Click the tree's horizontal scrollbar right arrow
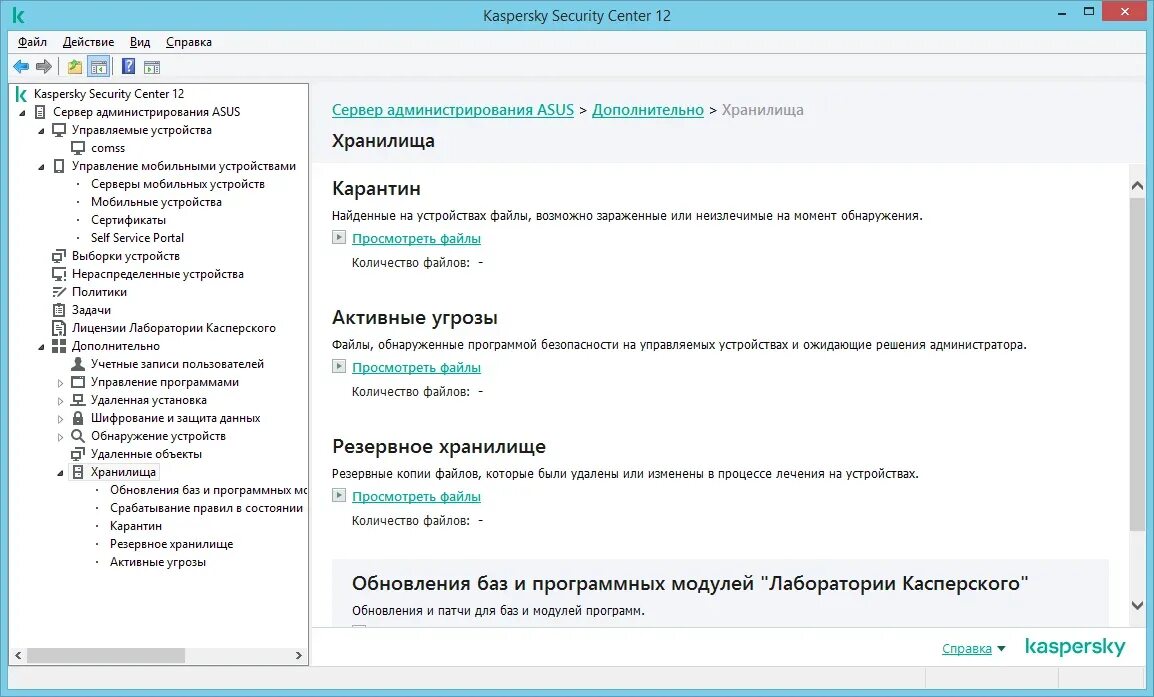 [298, 655]
